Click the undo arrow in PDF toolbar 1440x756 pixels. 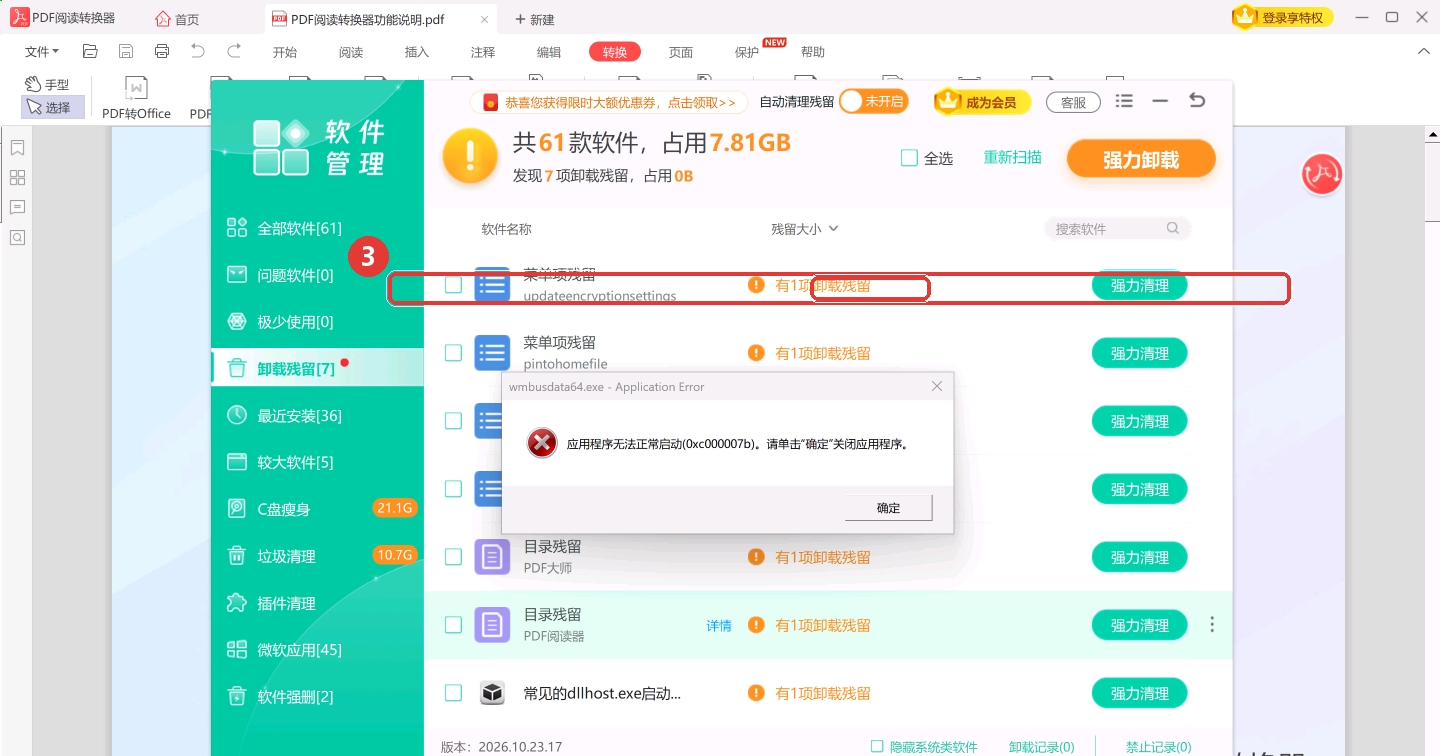pos(198,51)
